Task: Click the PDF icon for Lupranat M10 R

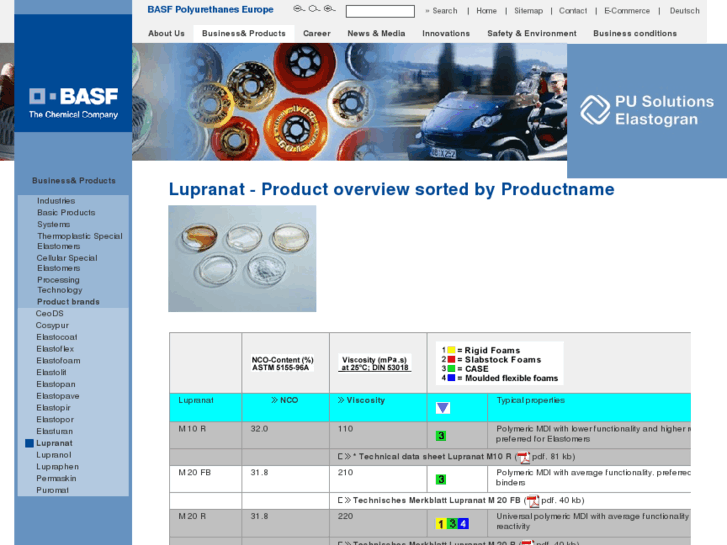Action: click(x=523, y=457)
